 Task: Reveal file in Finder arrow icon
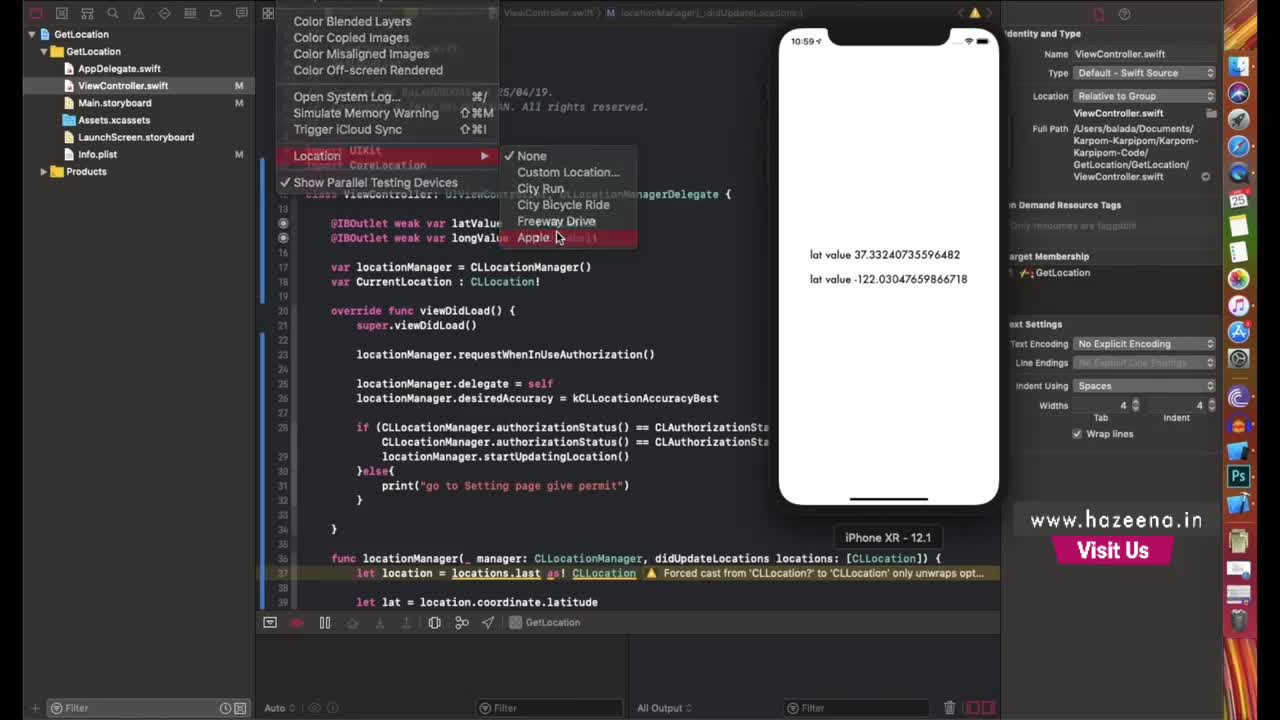1205,177
